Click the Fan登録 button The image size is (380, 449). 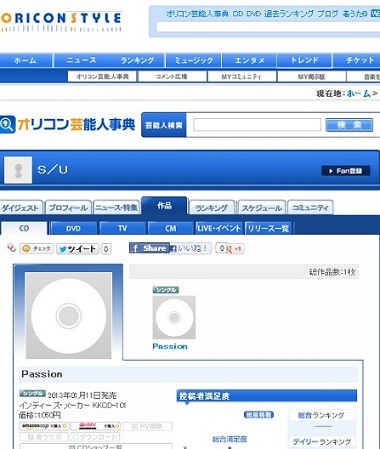346,171
